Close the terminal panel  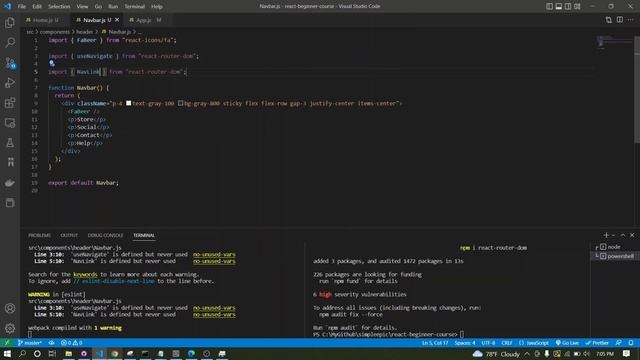pos(632,235)
